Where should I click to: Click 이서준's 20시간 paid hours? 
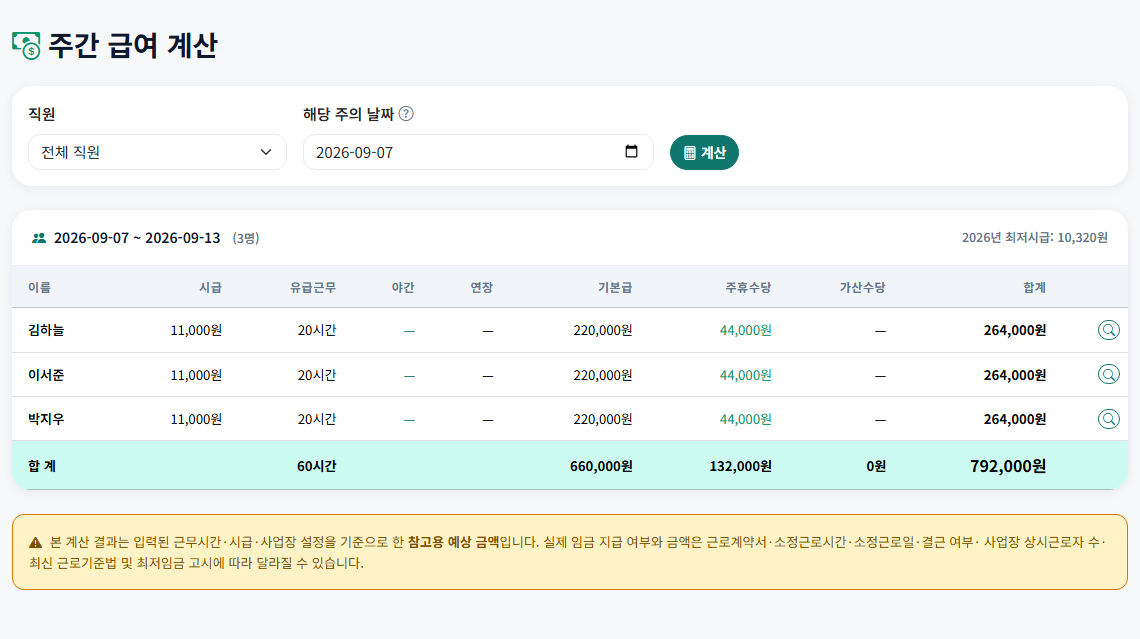(x=316, y=375)
